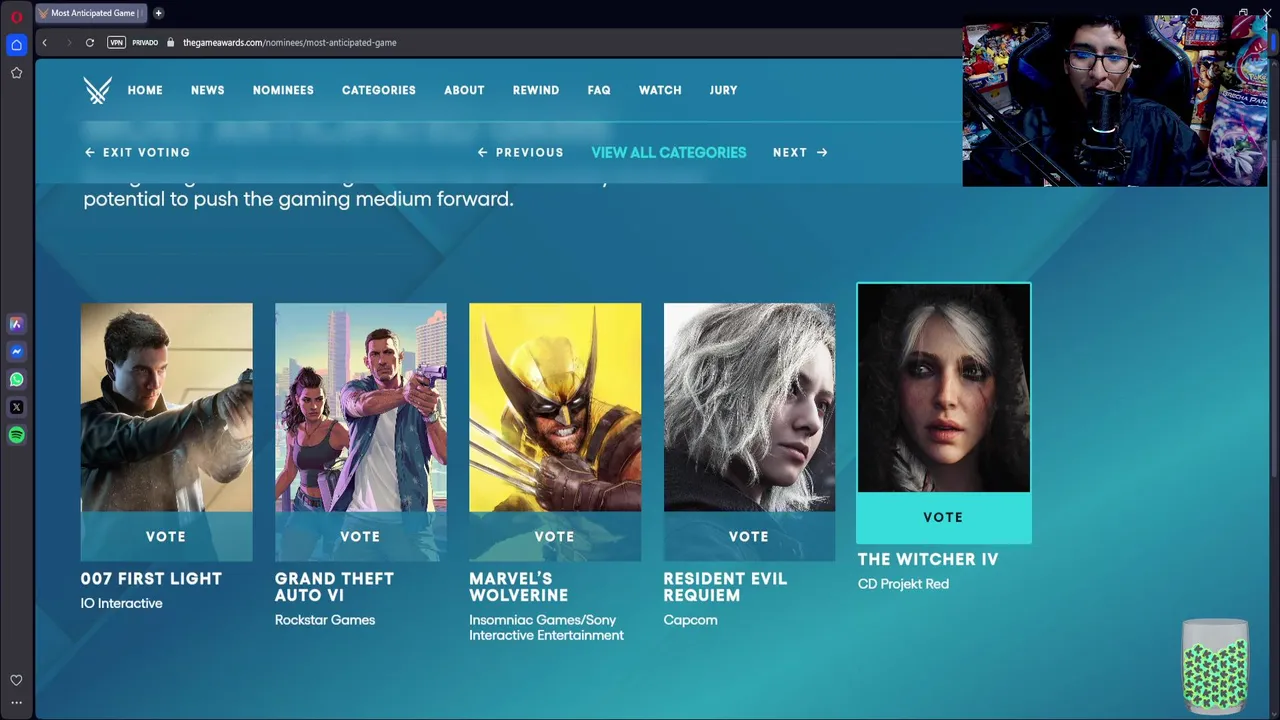Open Aria AI icon in sidebar
Viewport: 1280px width, 720px height.
(x=16, y=324)
